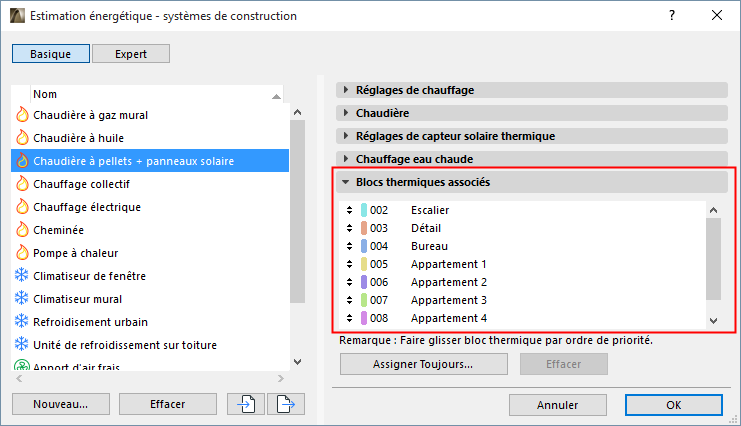741x426 pixels.
Task: Click the flame icon beside Chaudière à pellets
Action: [x=22, y=161]
